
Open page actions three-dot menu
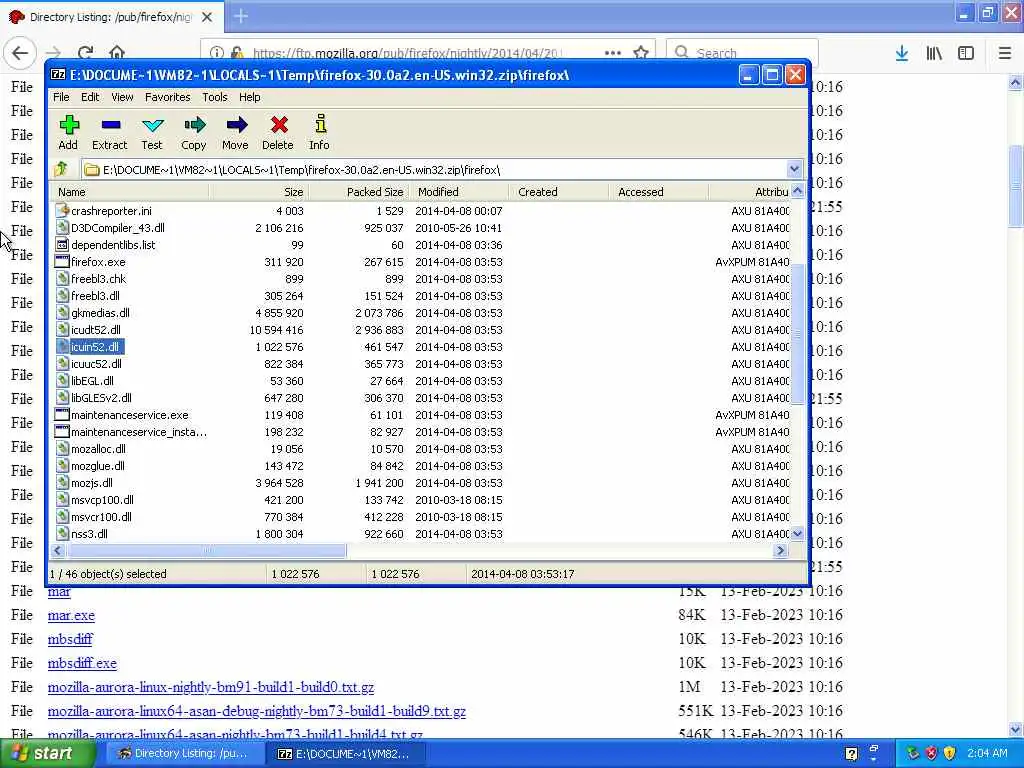tap(613, 53)
